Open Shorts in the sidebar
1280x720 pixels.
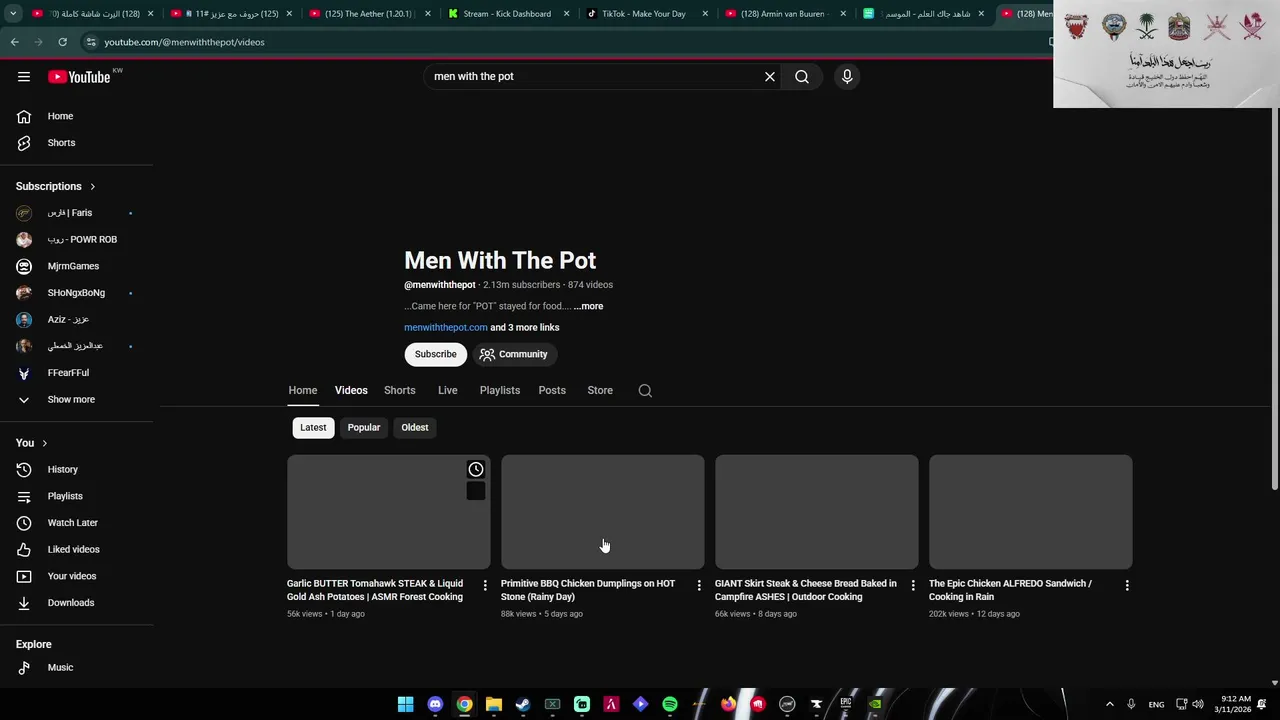click(76, 142)
